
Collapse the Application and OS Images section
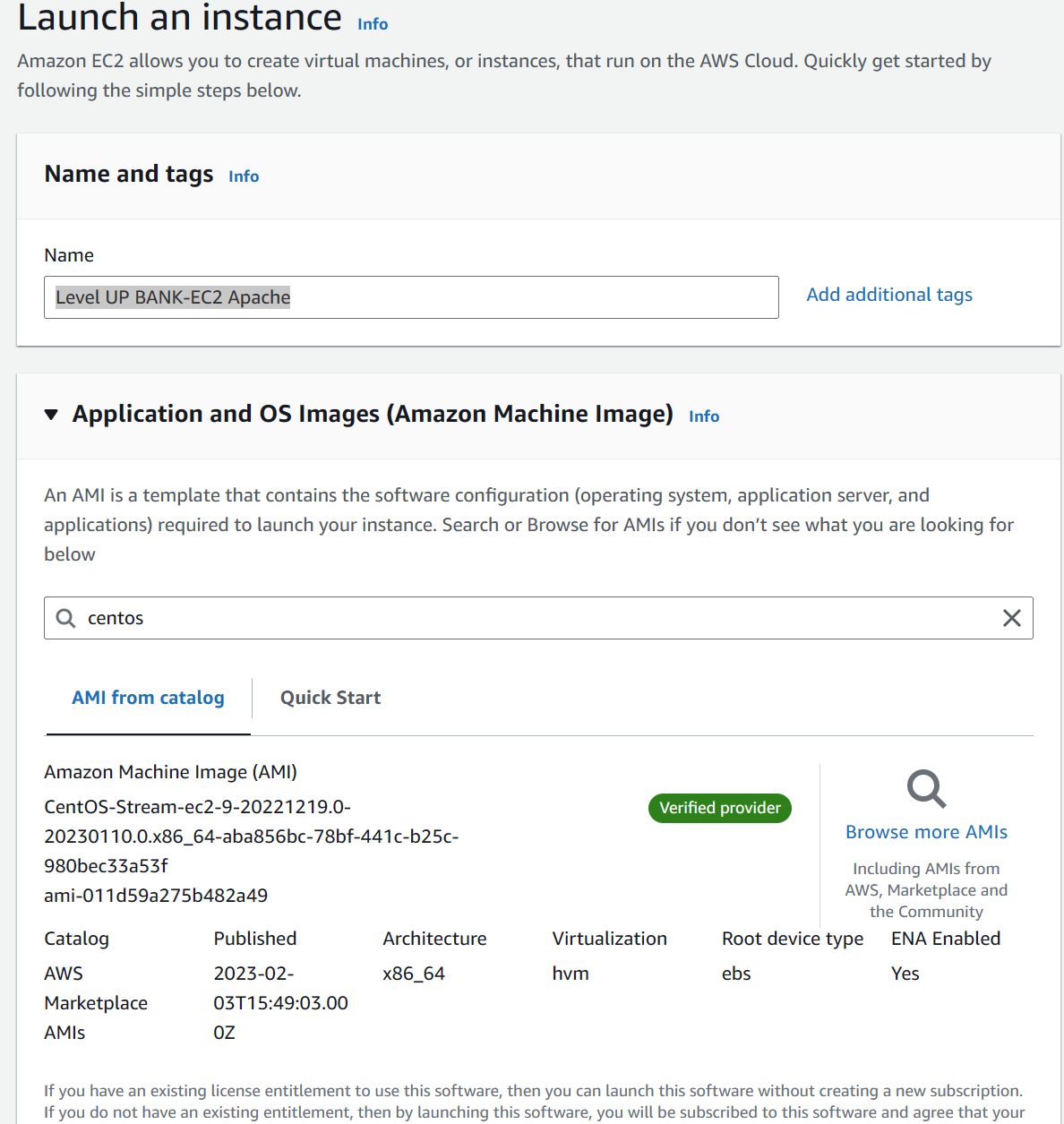pos(52,415)
